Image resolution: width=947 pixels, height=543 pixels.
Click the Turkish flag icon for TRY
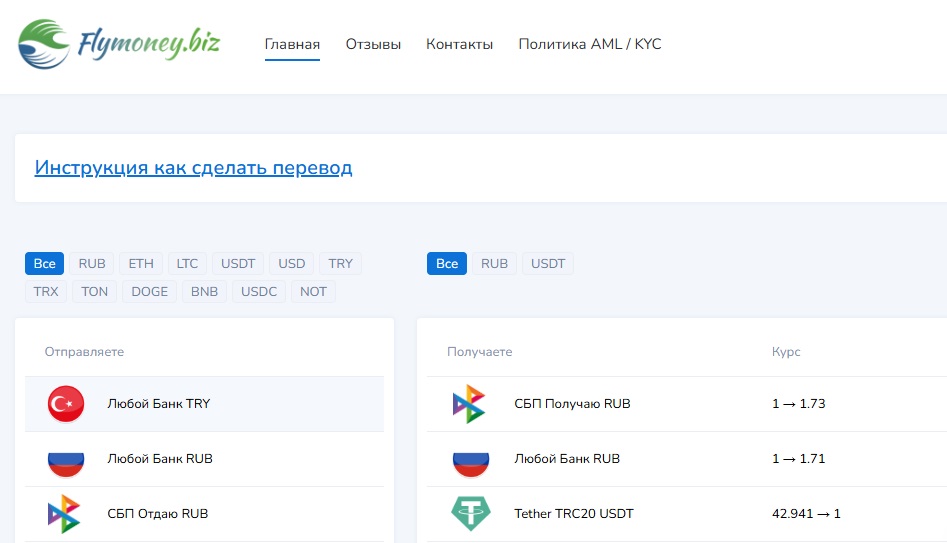66,403
